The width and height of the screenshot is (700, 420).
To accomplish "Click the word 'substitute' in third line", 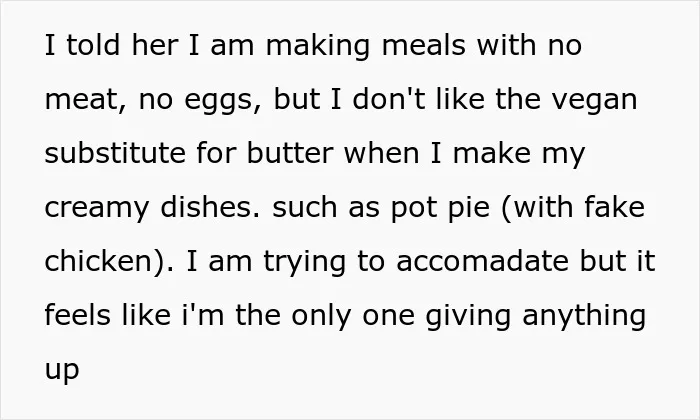I will [115, 153].
